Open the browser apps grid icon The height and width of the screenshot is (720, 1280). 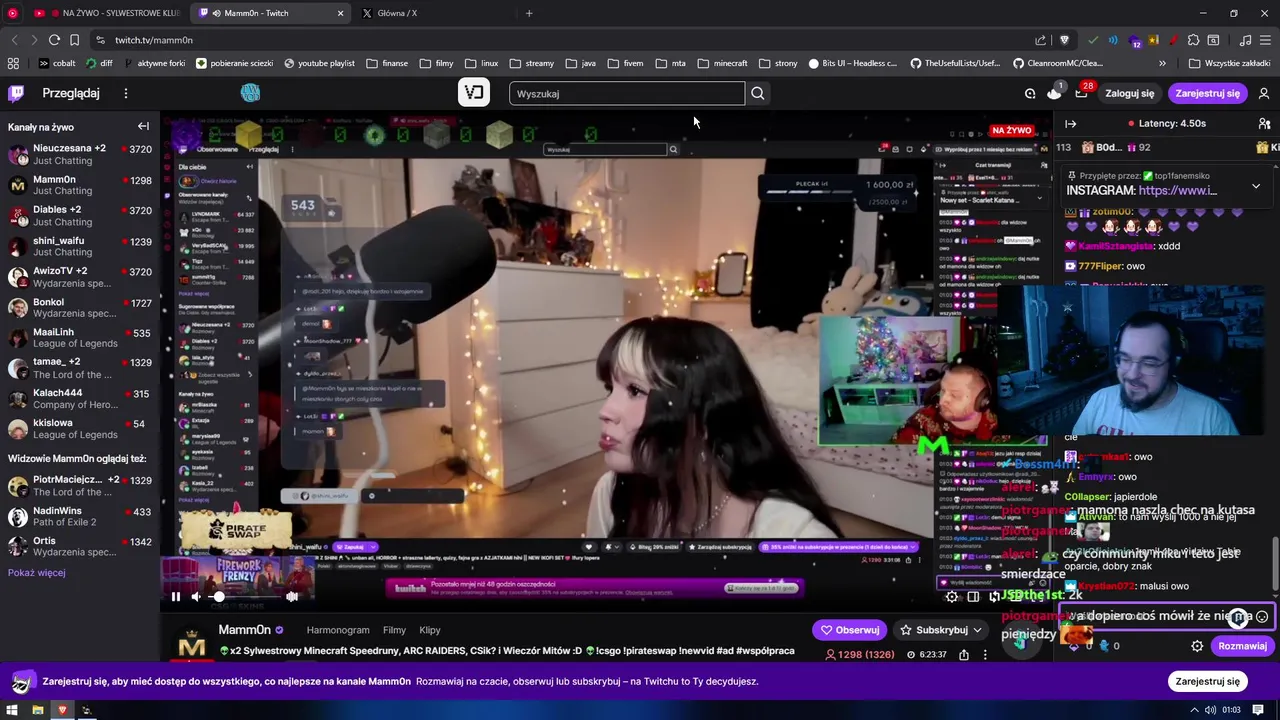13,63
